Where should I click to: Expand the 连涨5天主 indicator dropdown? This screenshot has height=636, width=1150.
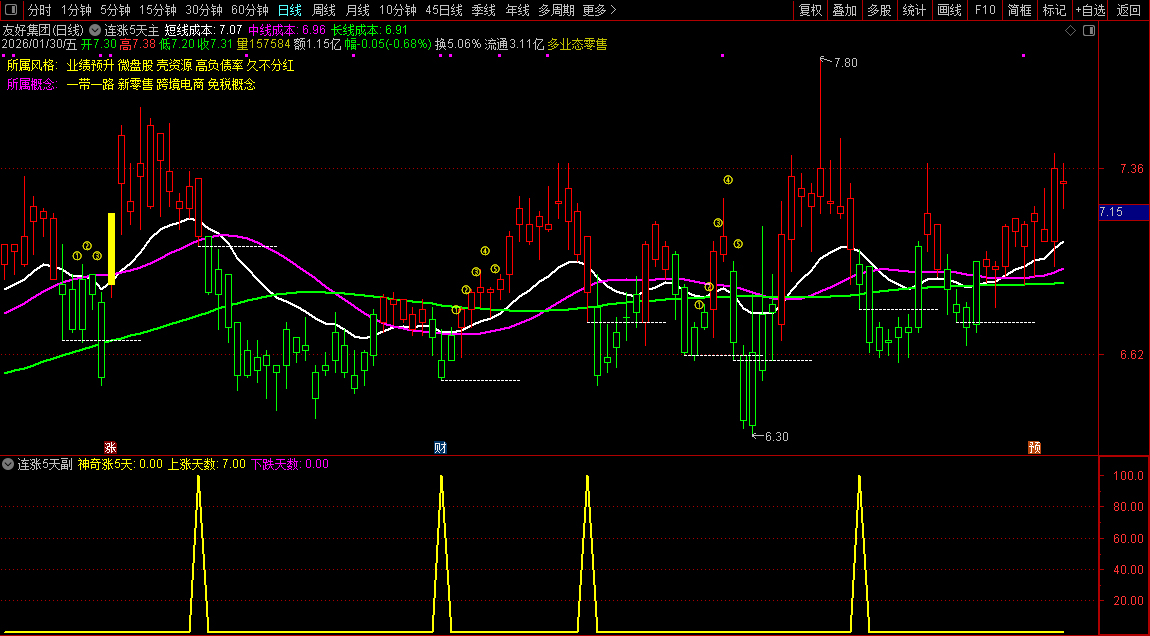click(95, 30)
